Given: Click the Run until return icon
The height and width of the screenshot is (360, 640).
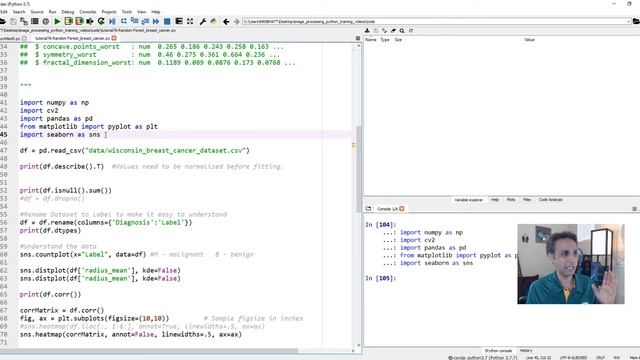Looking at the screenshot, I should tap(145, 21).
